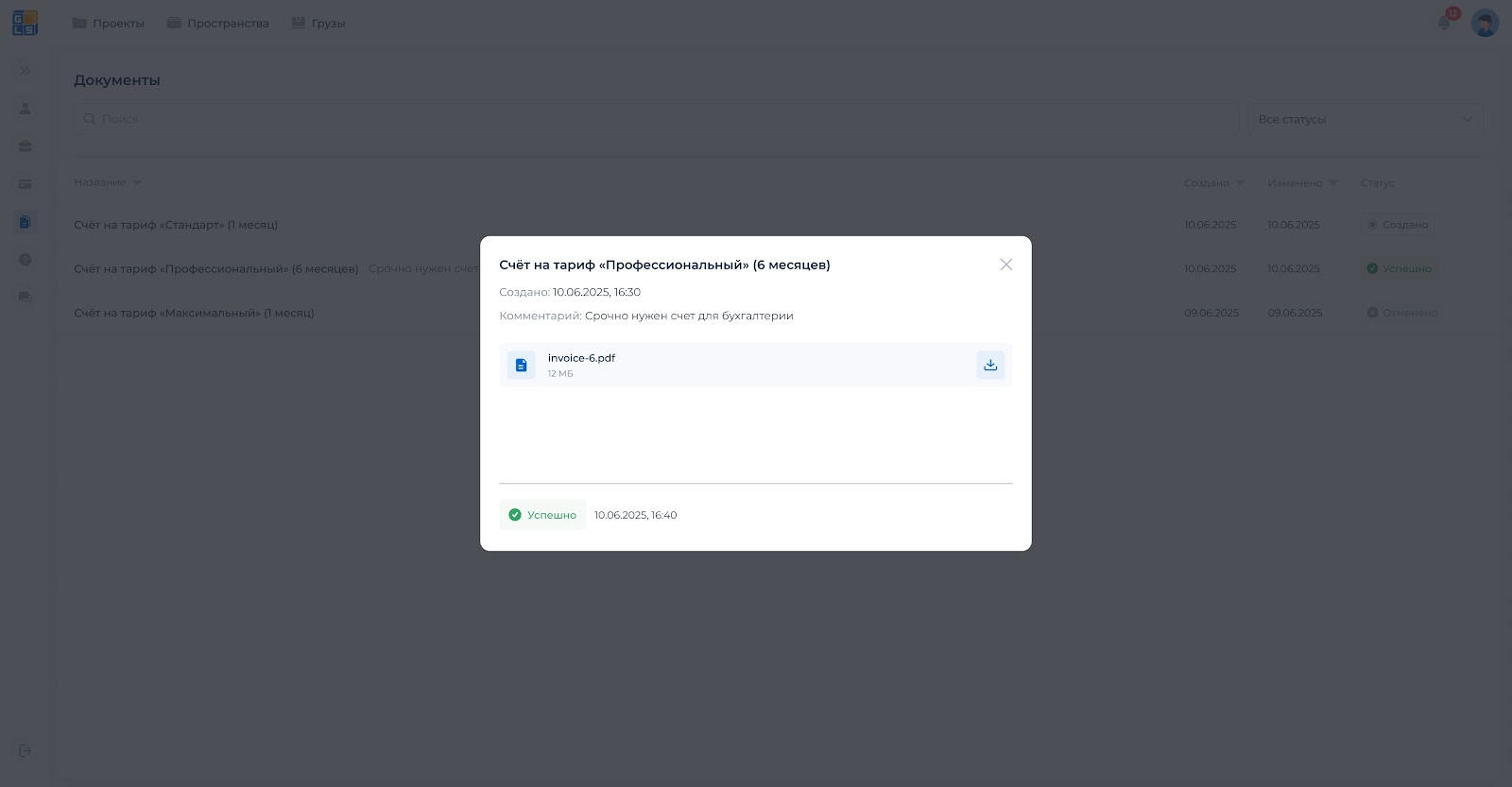Click the Статус column header

click(x=1377, y=183)
